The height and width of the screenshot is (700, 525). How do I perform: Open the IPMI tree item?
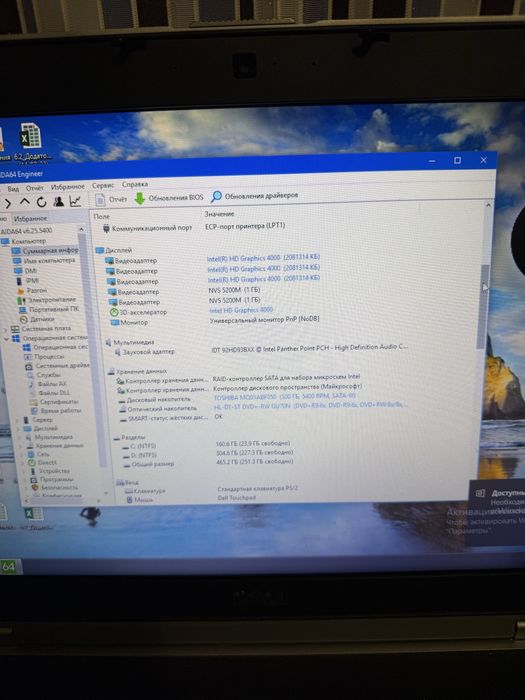pos(28,280)
